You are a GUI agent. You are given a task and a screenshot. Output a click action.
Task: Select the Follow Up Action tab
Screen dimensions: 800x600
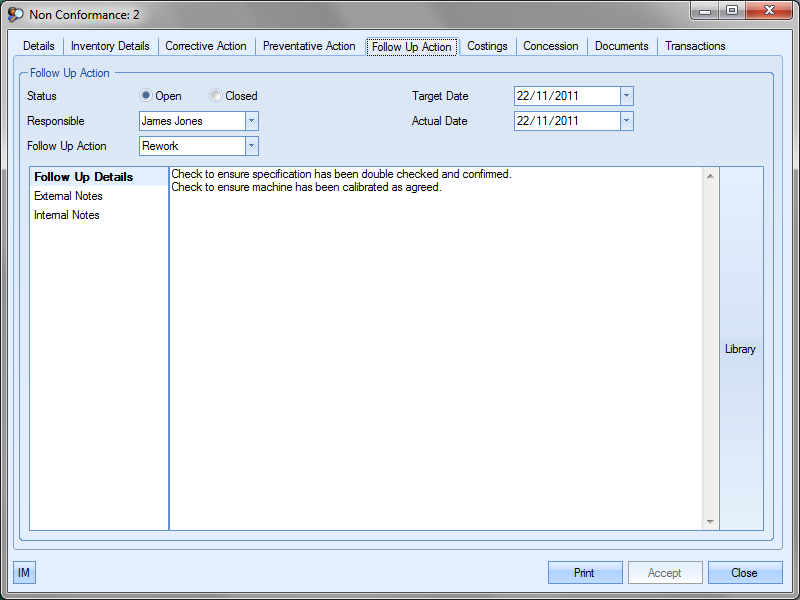tap(412, 47)
